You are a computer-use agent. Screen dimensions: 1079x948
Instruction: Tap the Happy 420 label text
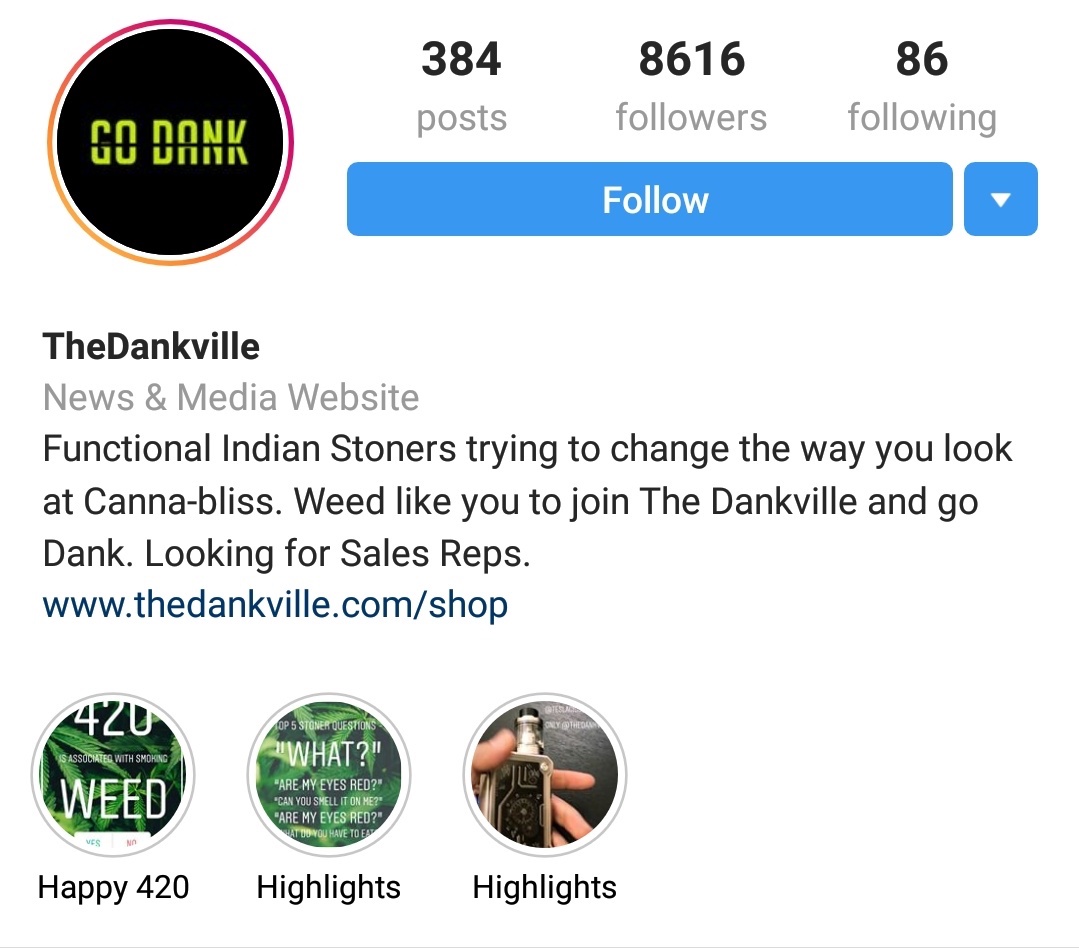click(x=114, y=887)
